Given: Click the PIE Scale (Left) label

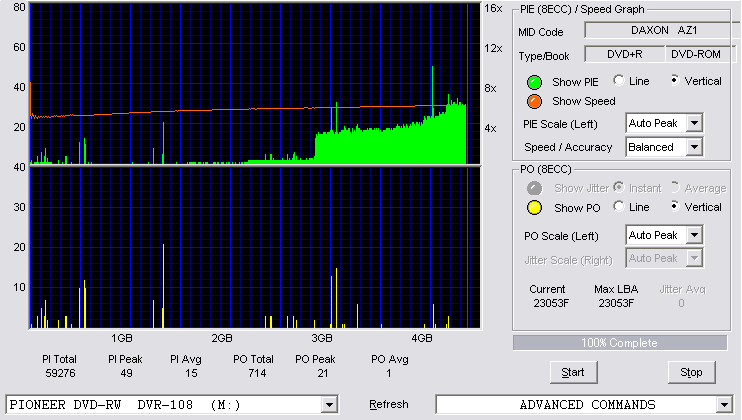Looking at the screenshot, I should (x=560, y=124).
